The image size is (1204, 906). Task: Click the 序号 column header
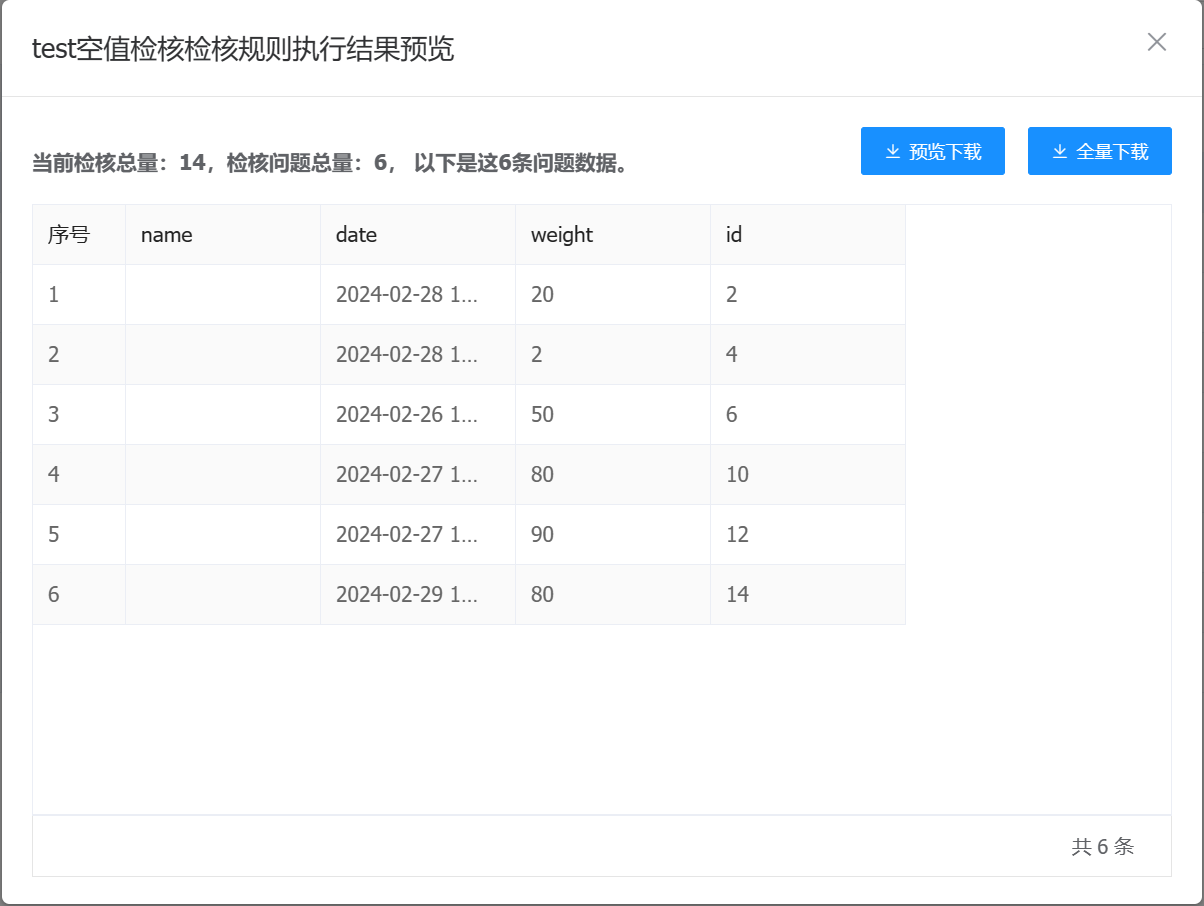point(69,235)
